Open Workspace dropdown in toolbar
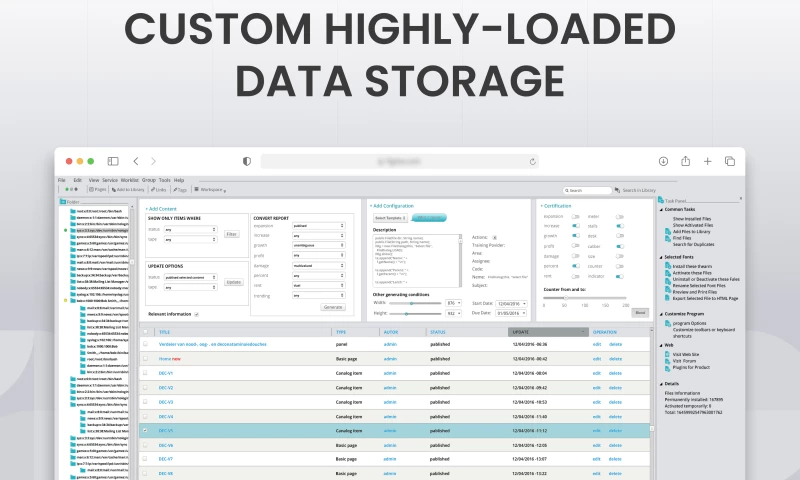 pyautogui.click(x=213, y=190)
